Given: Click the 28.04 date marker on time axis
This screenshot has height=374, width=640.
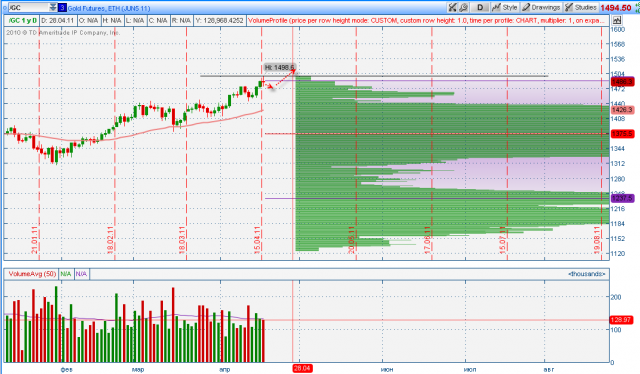Looking at the screenshot, I should [x=302, y=369].
